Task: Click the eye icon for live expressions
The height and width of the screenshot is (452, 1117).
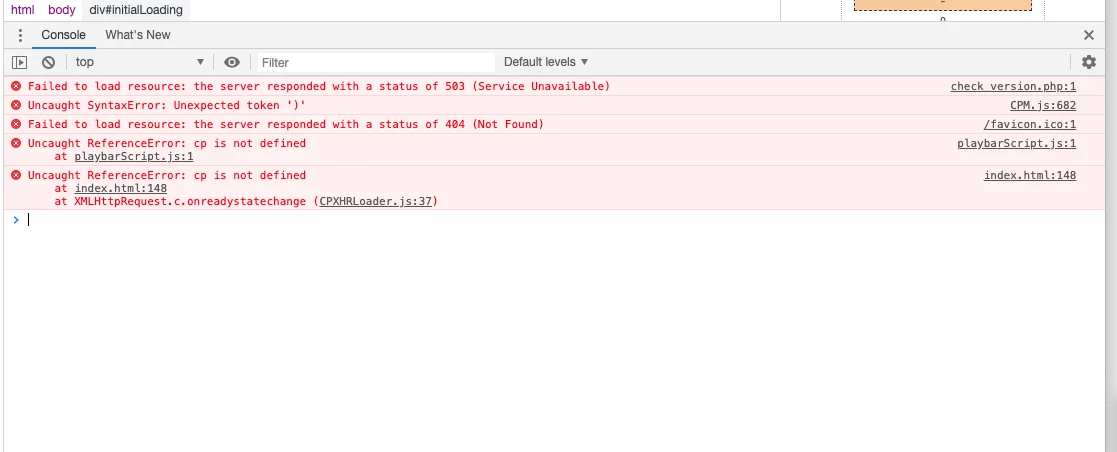Action: (232, 62)
